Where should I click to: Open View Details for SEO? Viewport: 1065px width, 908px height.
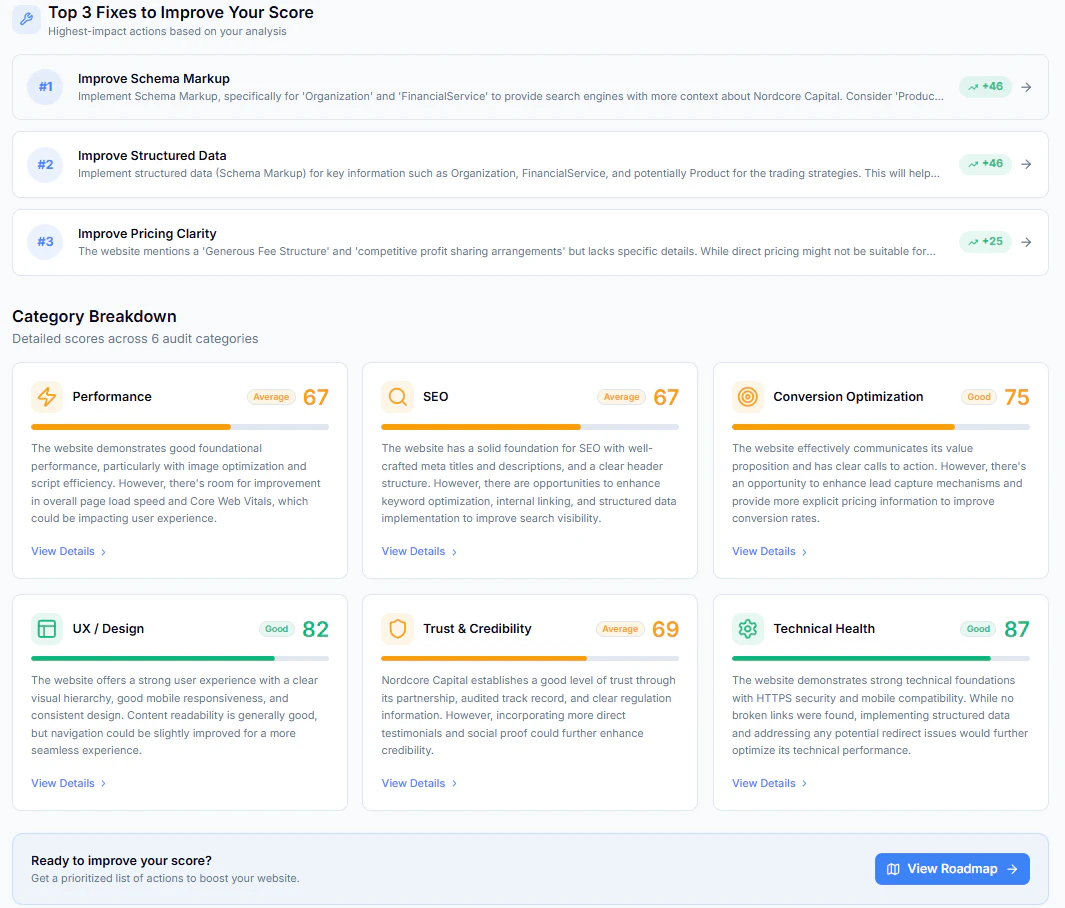[419, 551]
